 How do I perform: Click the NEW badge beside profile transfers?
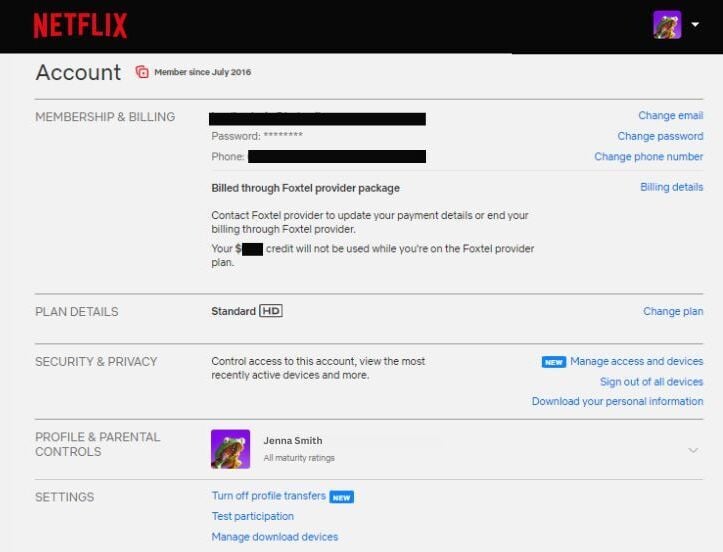(x=342, y=497)
